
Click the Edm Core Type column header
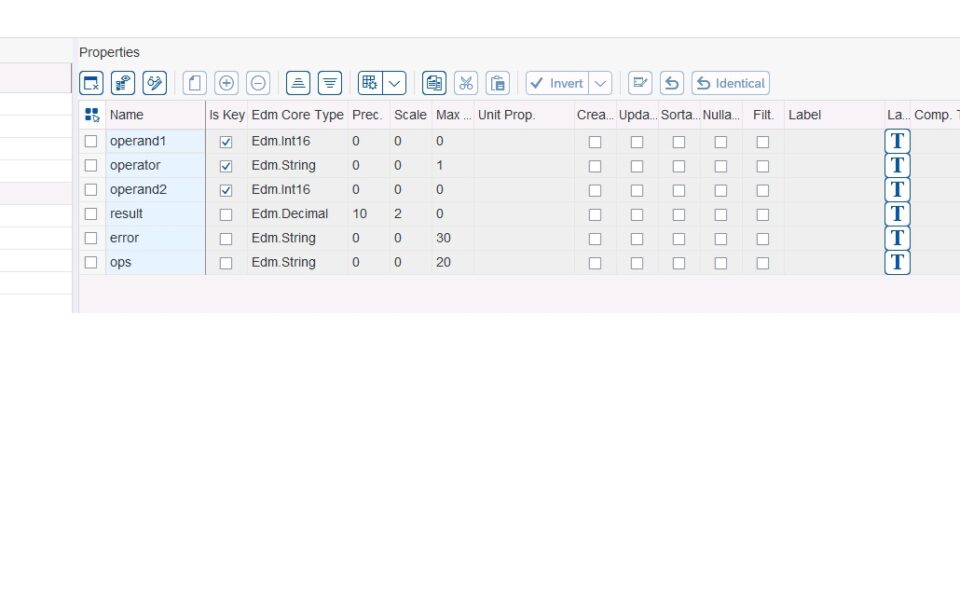pos(298,115)
